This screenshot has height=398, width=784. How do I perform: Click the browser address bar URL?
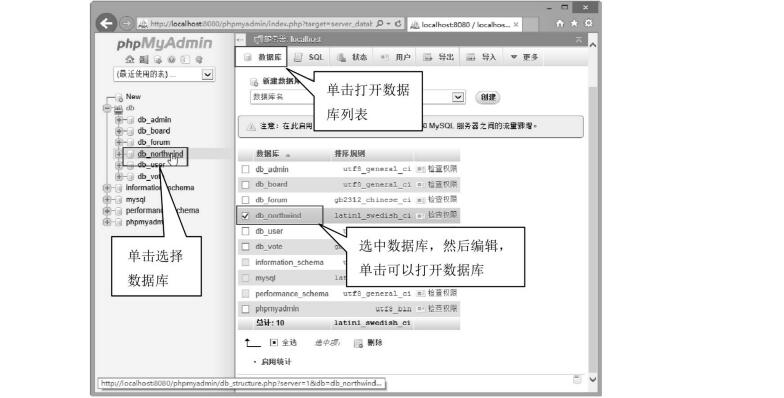pyautogui.click(x=261, y=24)
